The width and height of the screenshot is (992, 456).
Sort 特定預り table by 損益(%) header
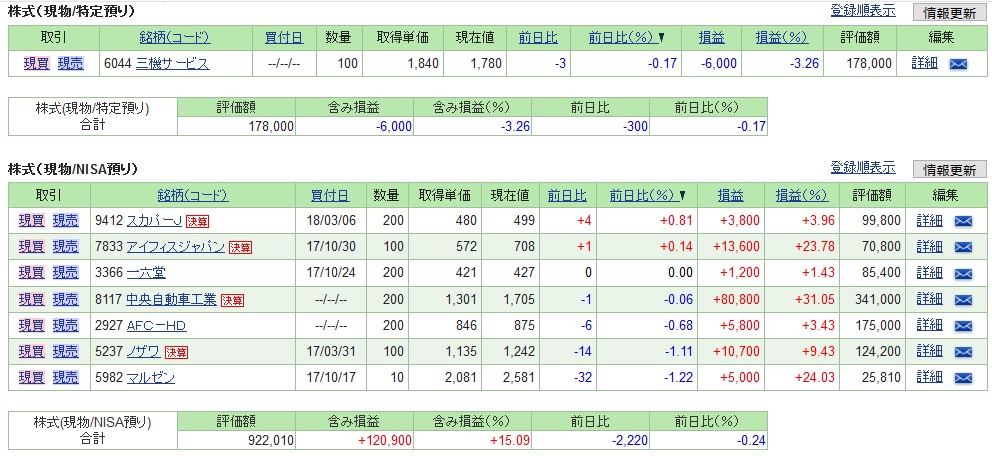pyautogui.click(x=782, y=37)
